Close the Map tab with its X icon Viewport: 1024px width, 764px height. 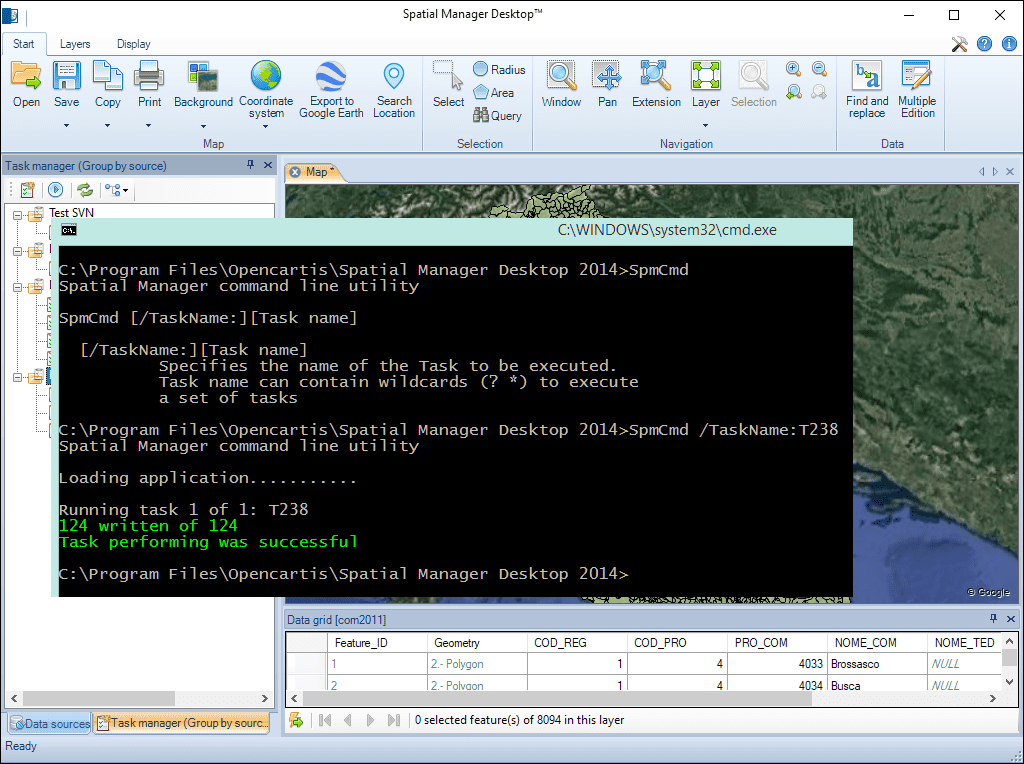[x=295, y=172]
